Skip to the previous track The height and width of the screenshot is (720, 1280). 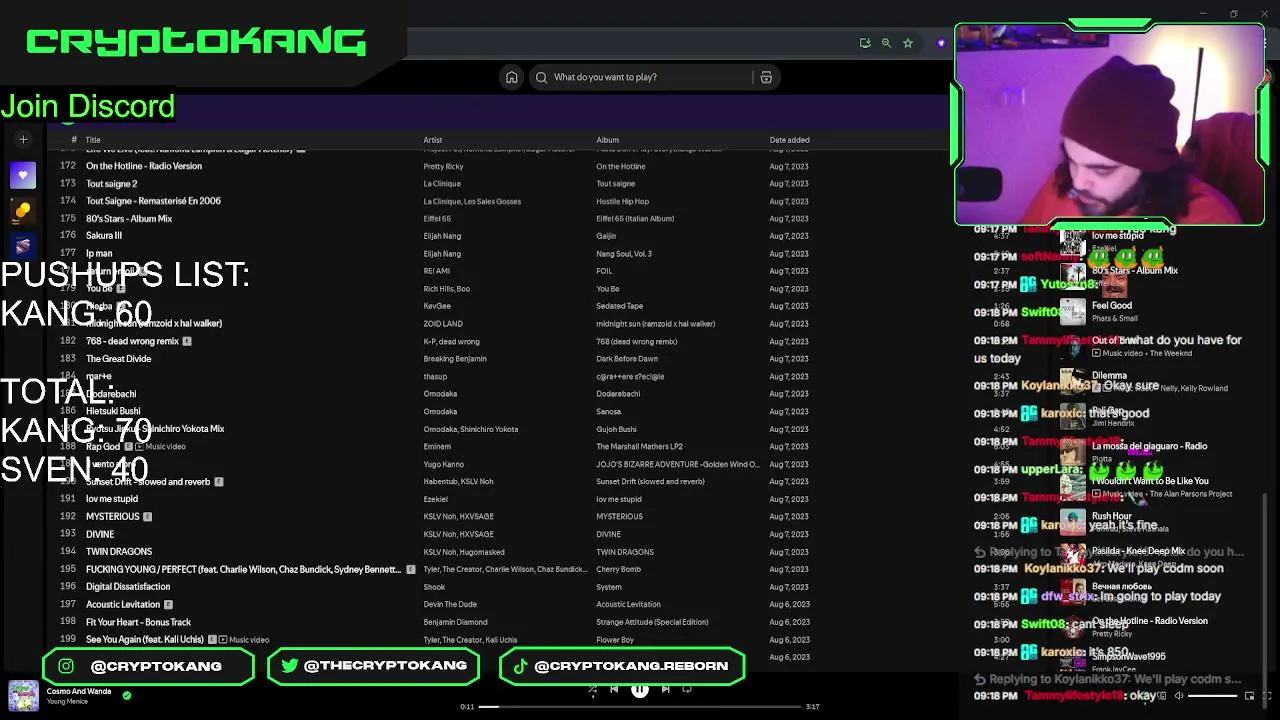614,689
